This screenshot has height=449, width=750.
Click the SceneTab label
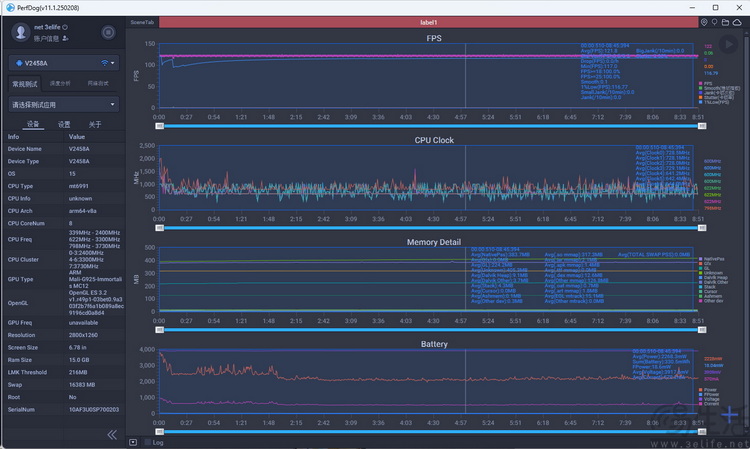142,22
